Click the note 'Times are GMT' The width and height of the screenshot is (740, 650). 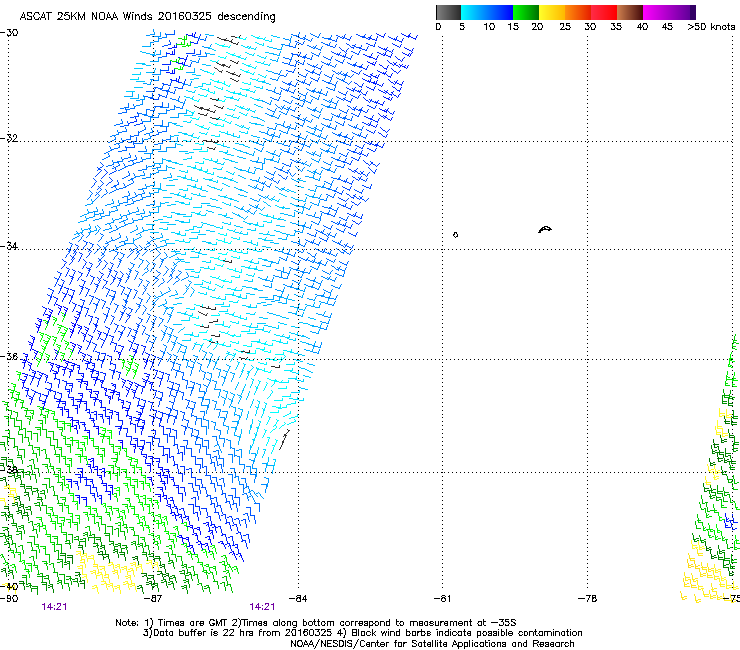(192, 623)
